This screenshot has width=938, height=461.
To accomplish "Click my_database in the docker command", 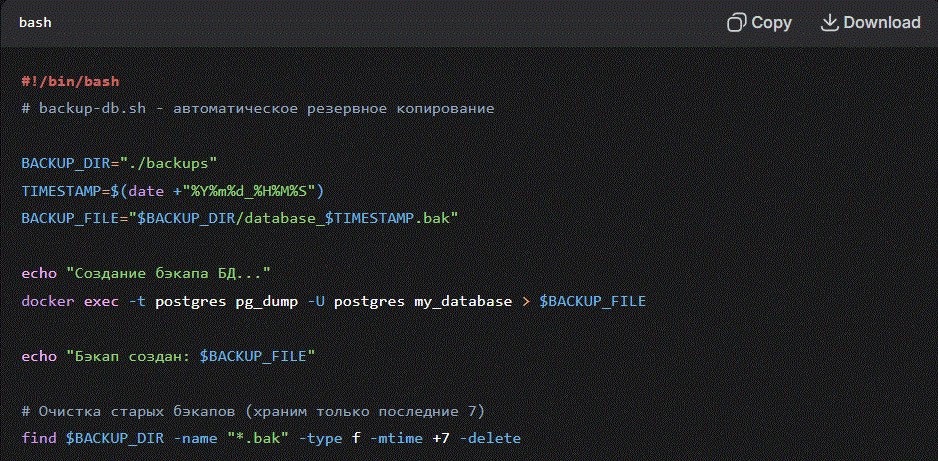I will pos(463,301).
